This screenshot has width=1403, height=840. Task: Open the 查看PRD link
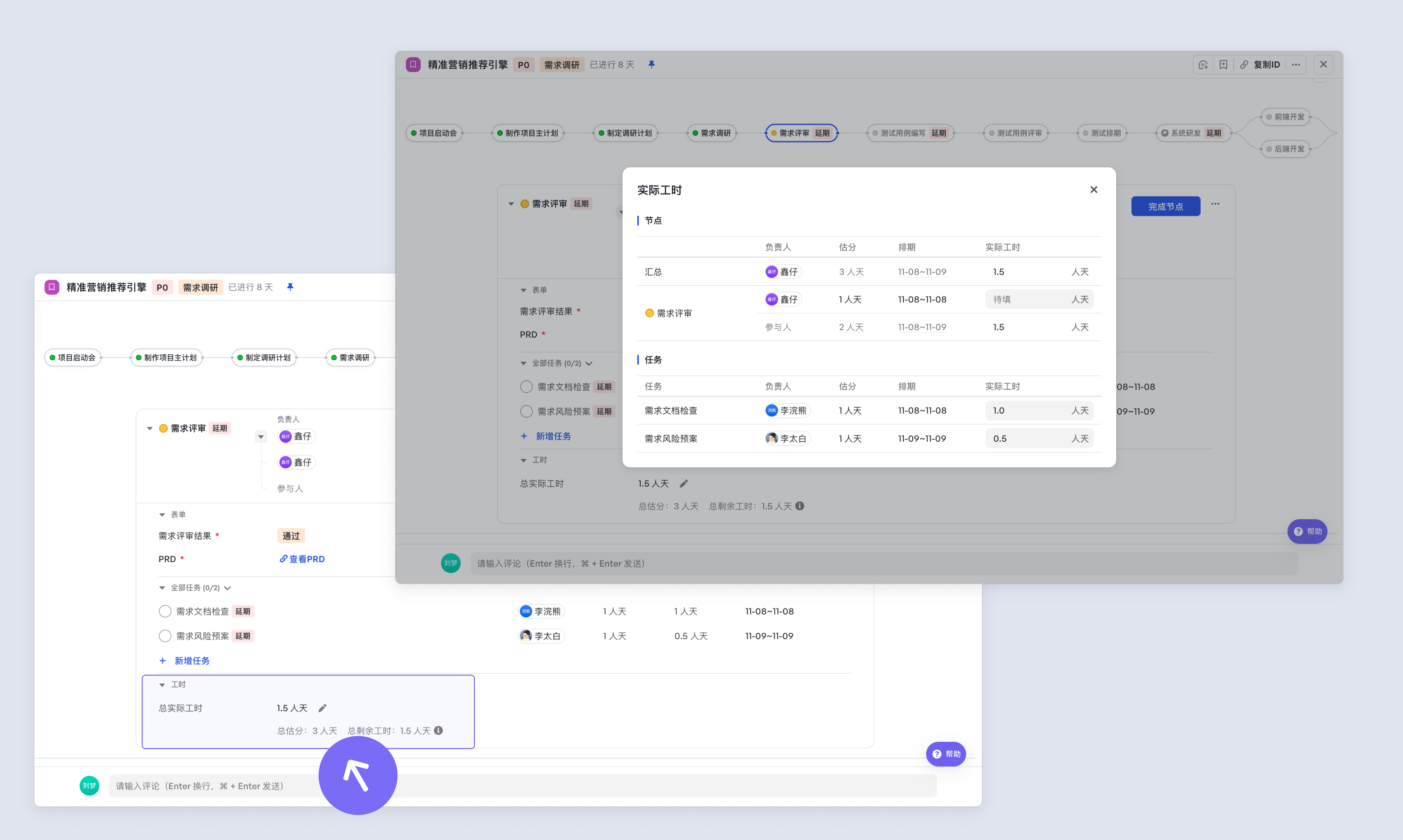pyautogui.click(x=302, y=559)
